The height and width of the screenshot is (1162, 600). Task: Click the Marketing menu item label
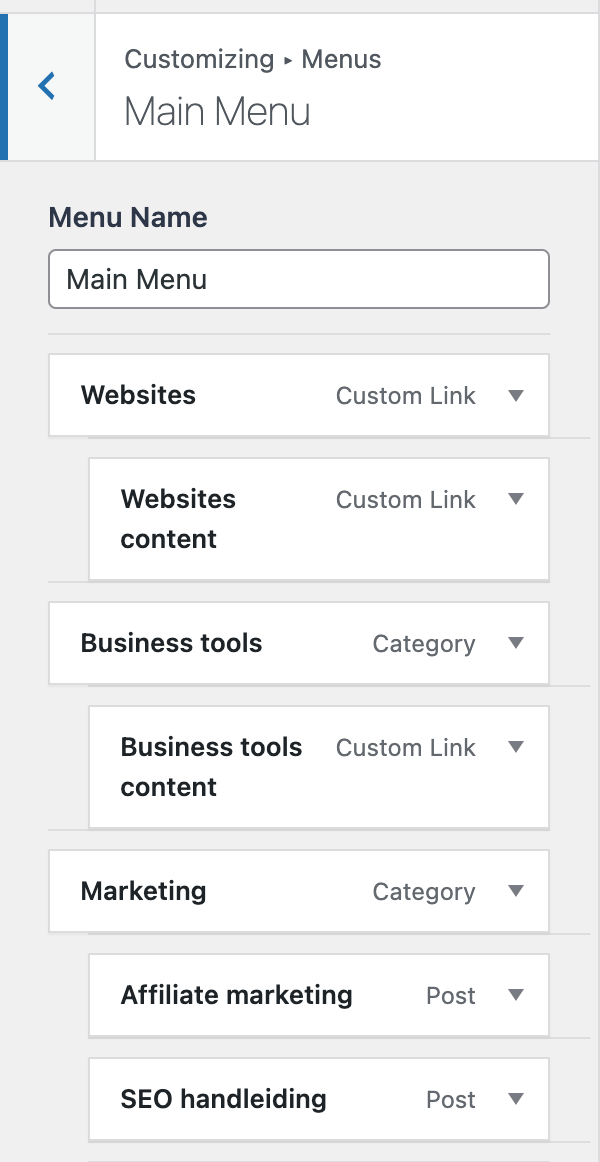143,891
